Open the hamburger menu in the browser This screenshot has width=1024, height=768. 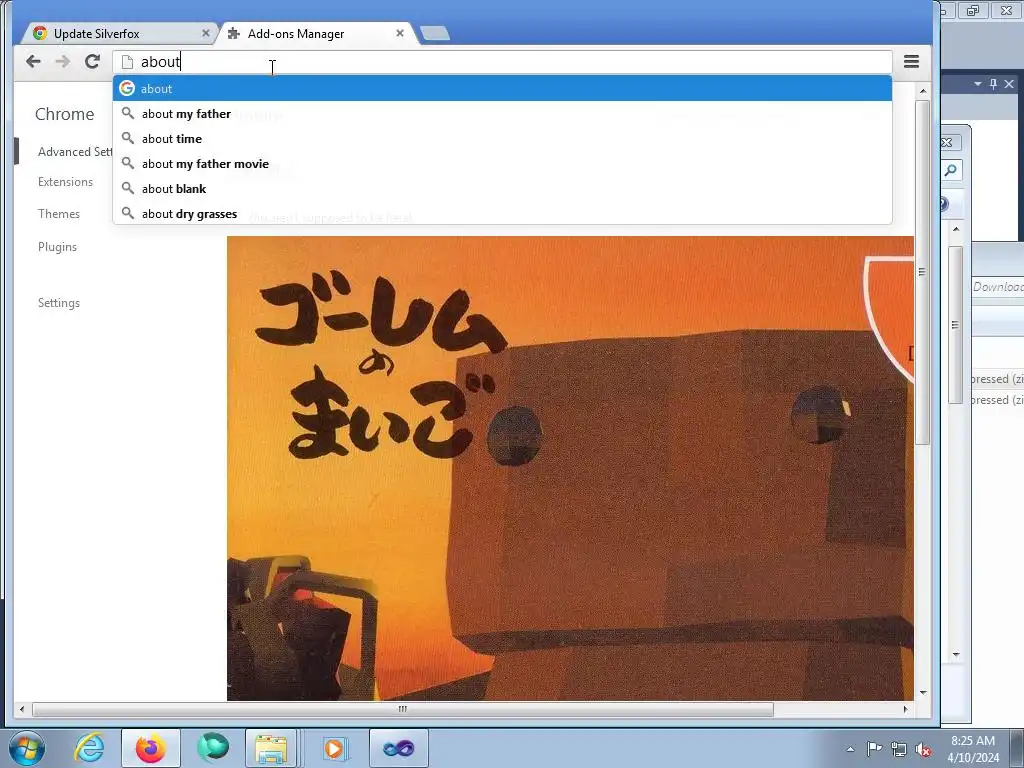click(x=912, y=61)
